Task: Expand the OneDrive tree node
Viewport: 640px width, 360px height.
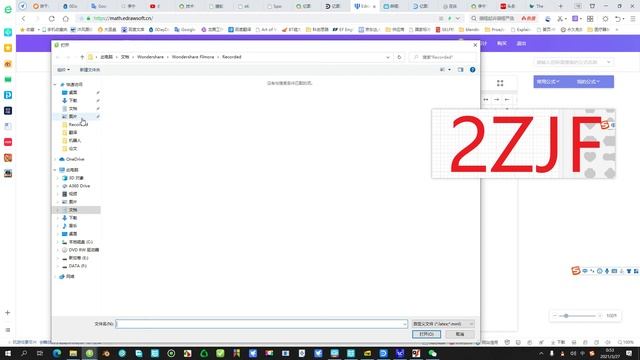Action: [x=55, y=159]
